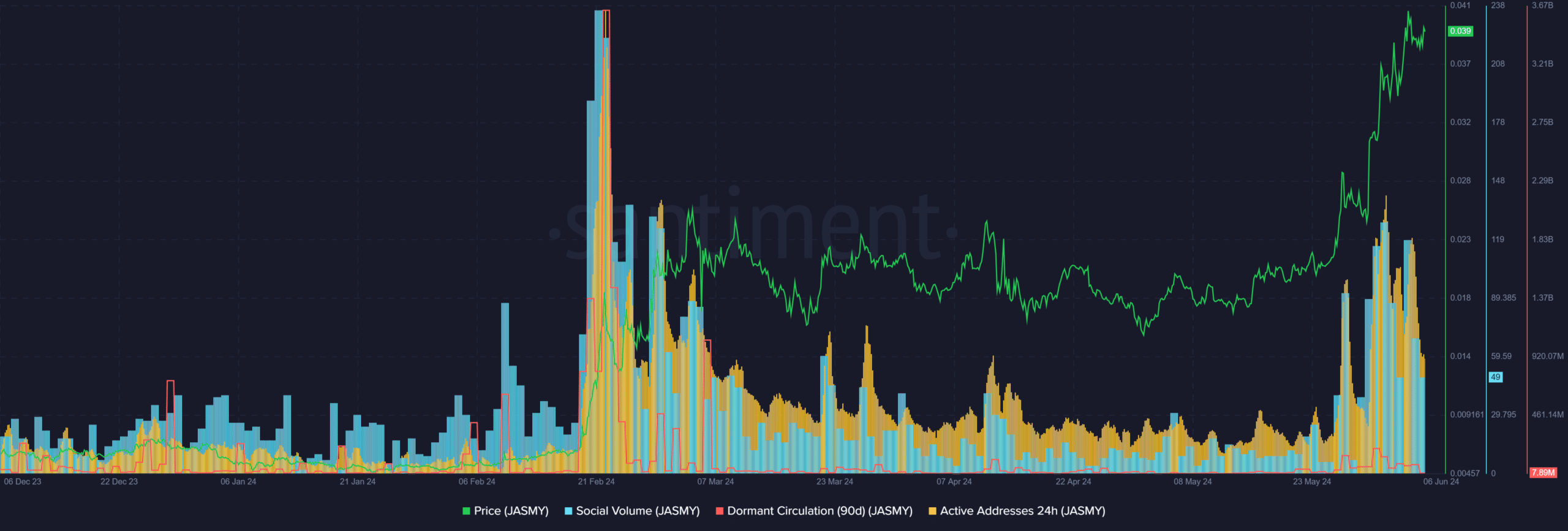The image size is (1568, 531).
Task: Select the 23 Mar 24 date label
Action: [835, 482]
